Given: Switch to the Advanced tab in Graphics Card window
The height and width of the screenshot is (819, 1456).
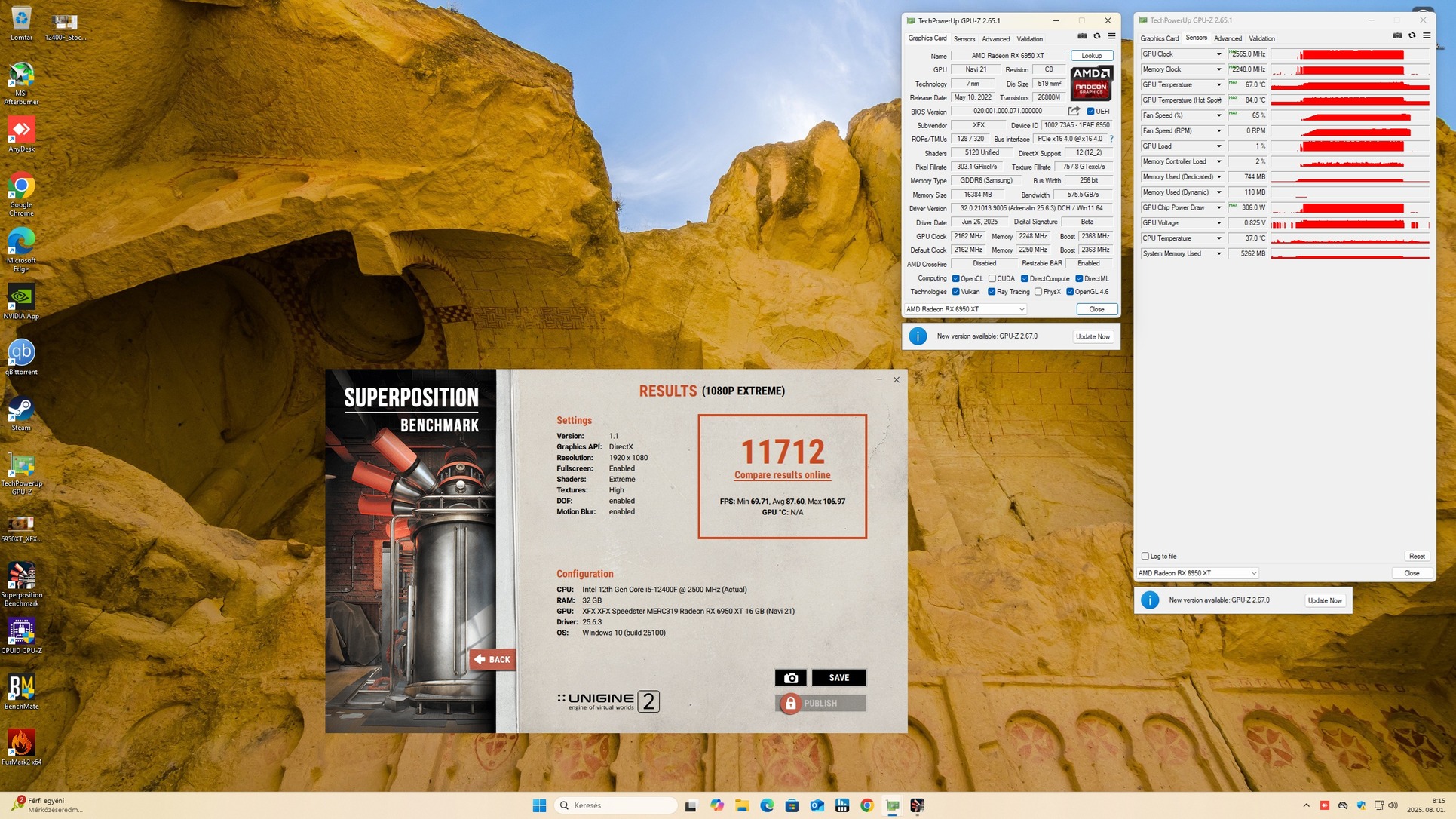Looking at the screenshot, I should 995,38.
